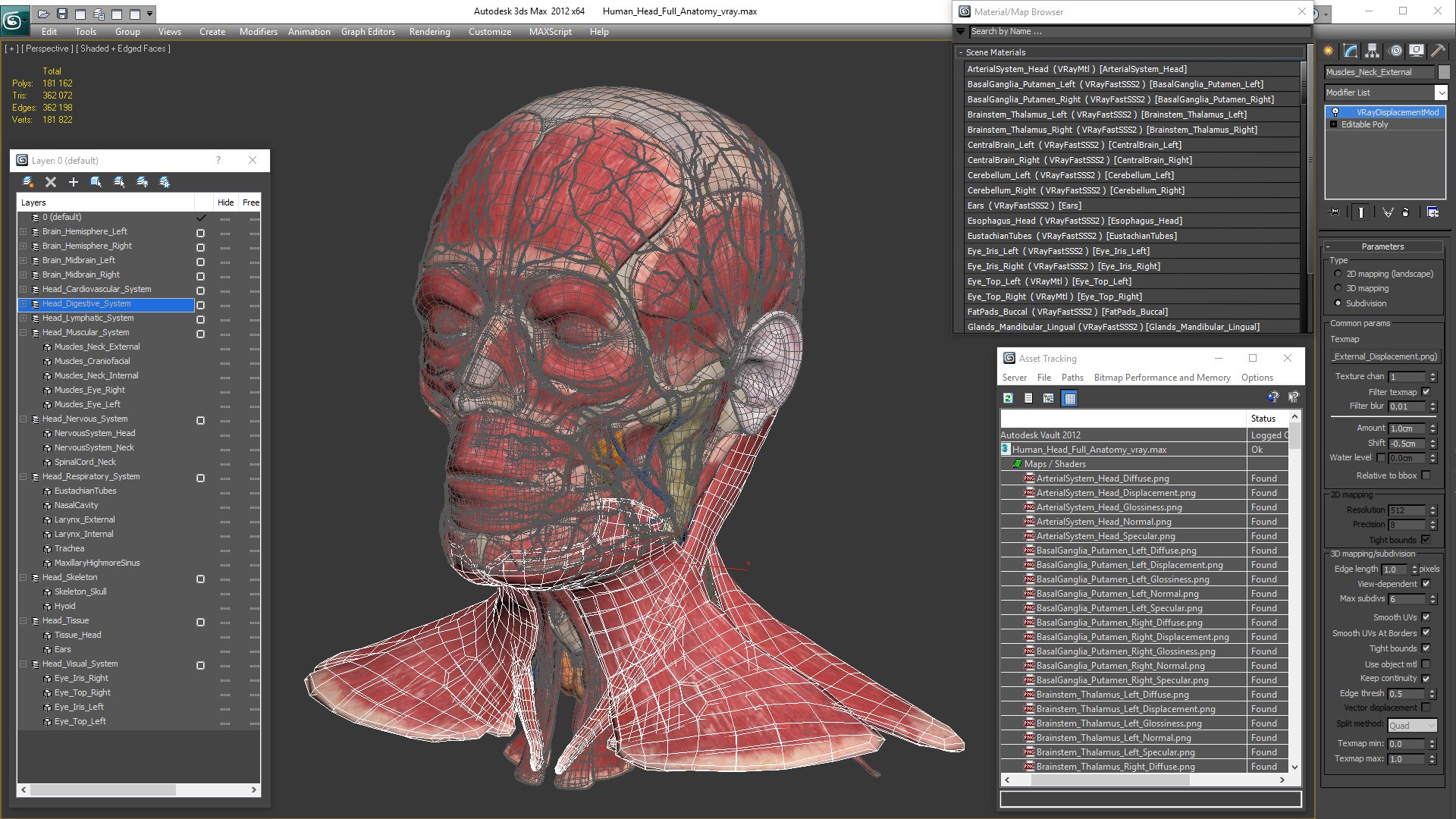Select ArterialSystem_Head material in browser
The image size is (1456, 819).
tap(1132, 69)
